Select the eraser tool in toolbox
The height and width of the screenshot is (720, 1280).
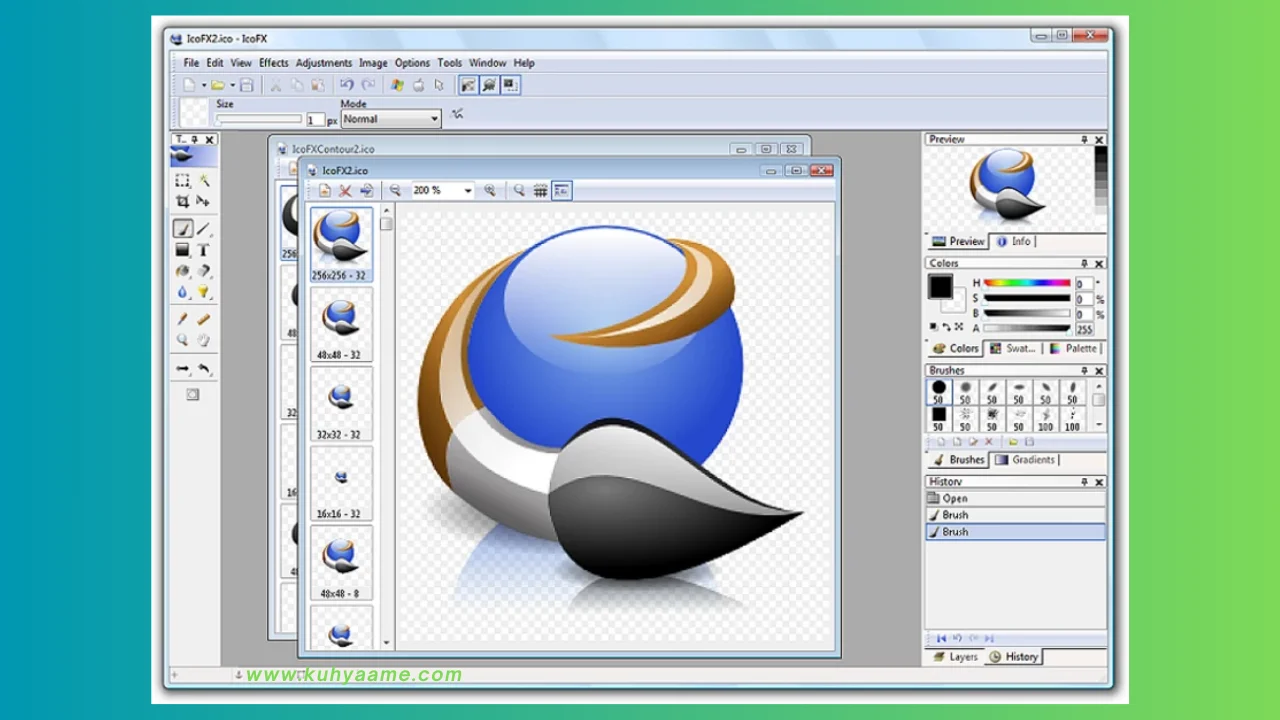[x=204, y=271]
